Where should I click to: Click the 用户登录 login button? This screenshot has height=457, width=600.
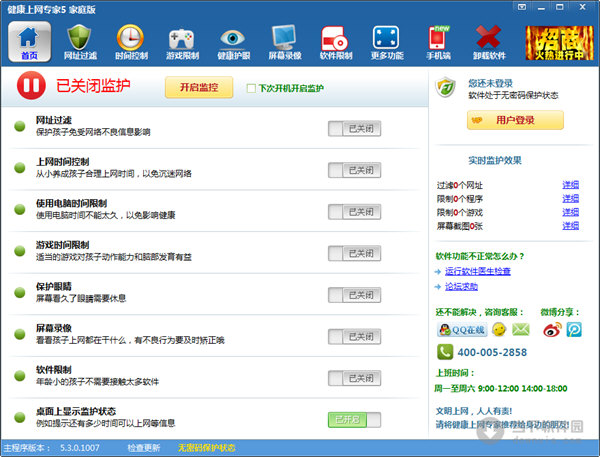pyautogui.click(x=515, y=120)
